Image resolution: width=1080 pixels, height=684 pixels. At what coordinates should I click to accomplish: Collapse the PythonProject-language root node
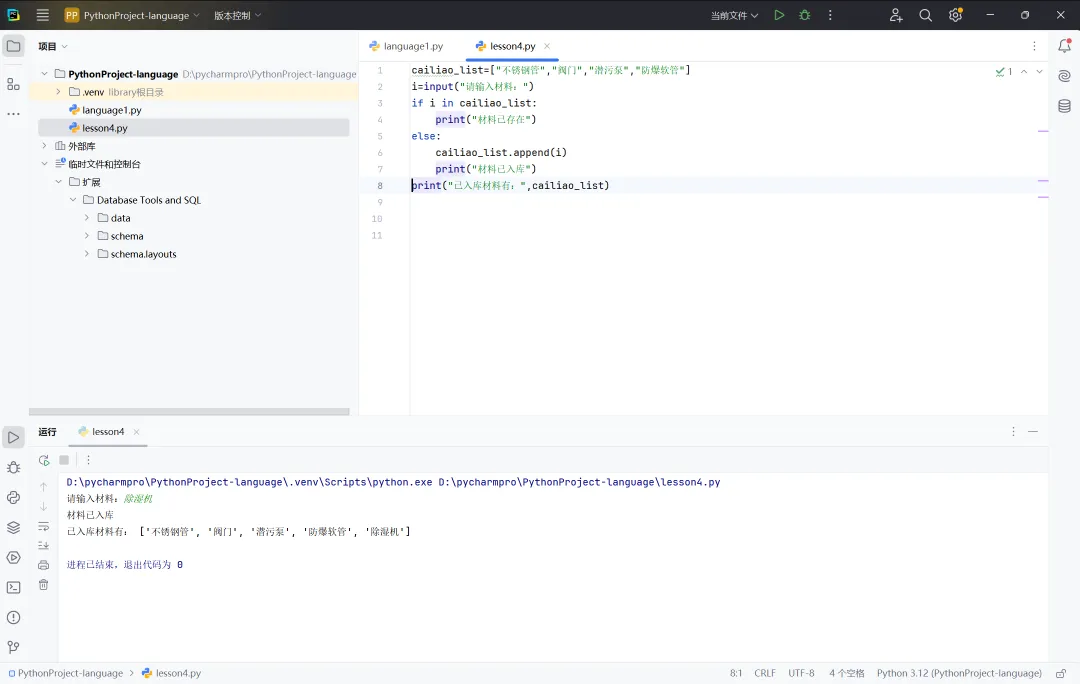(x=45, y=74)
